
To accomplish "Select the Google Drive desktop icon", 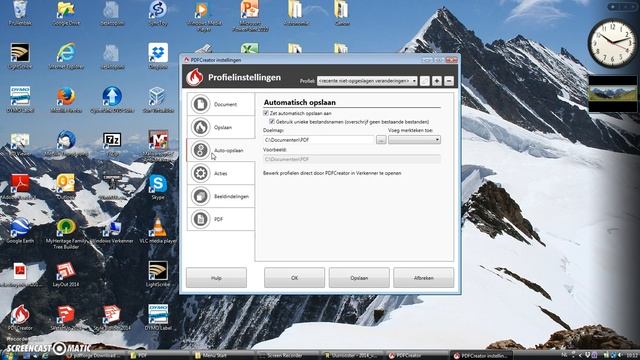I will 66,13.
